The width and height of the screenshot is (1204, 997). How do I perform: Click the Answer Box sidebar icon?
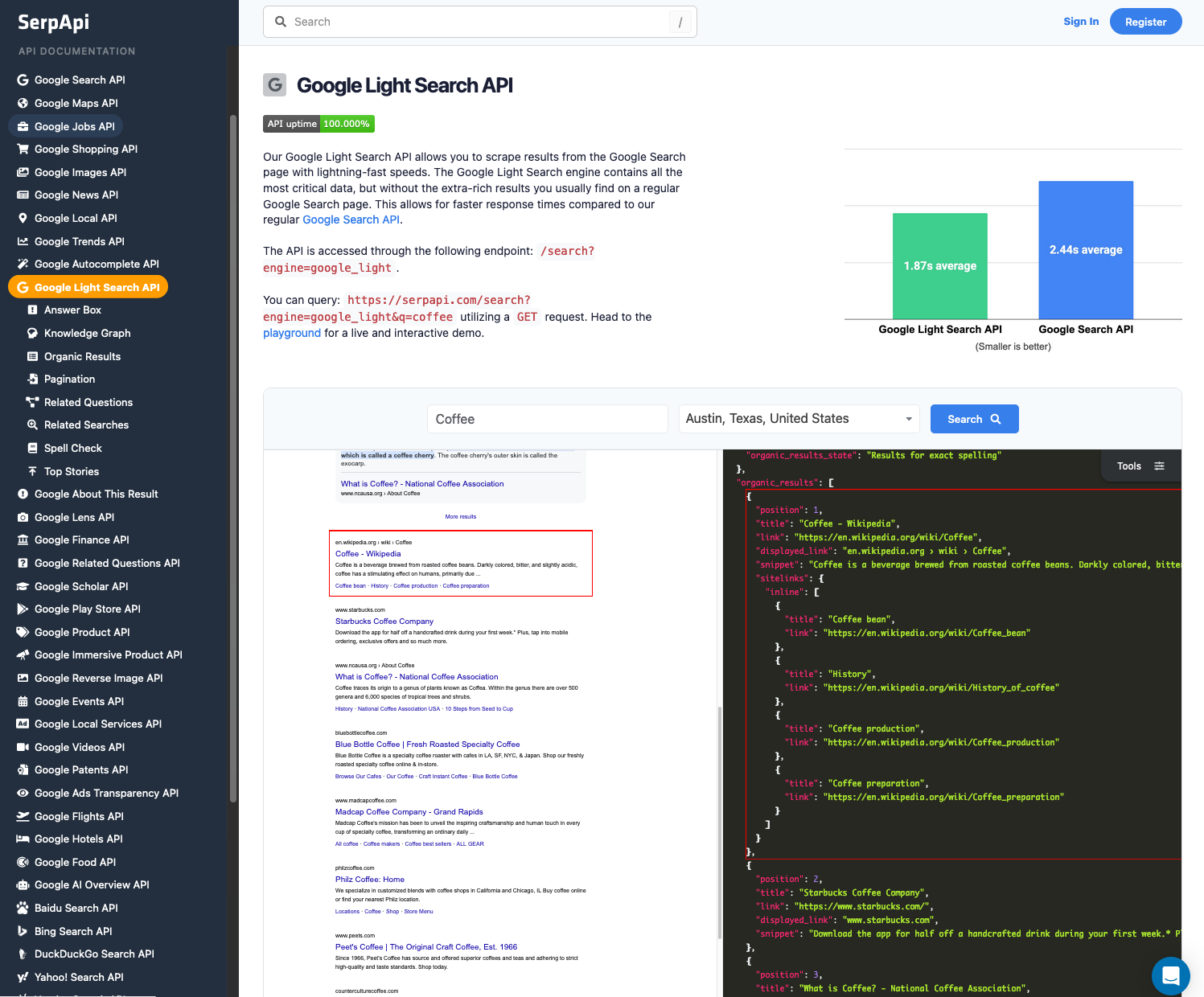32,310
